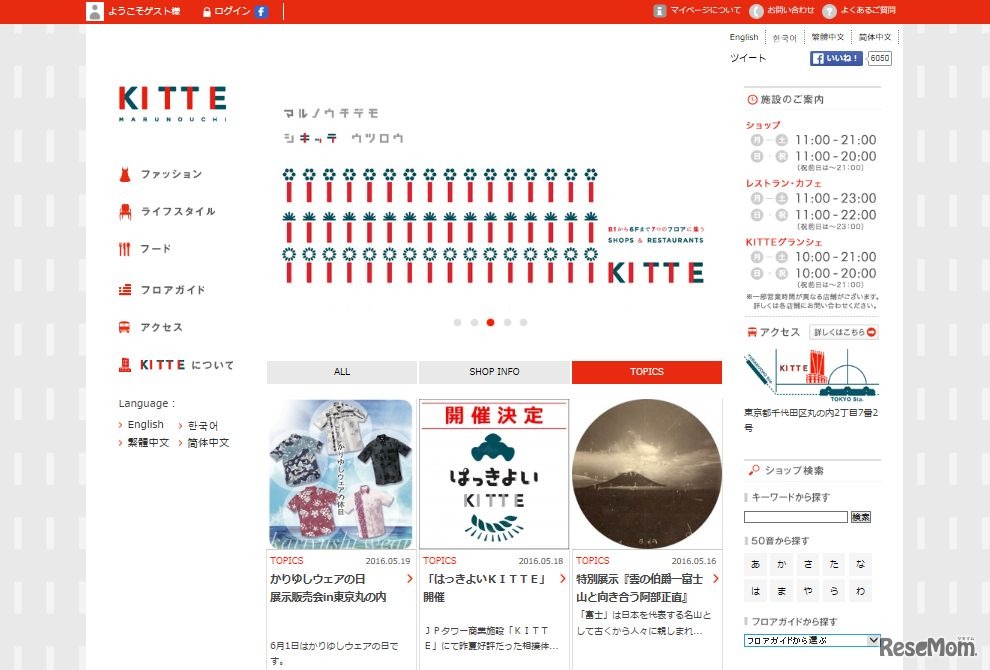This screenshot has height=670, width=990.
Task: Switch to the TOPICS tab
Action: tap(647, 372)
